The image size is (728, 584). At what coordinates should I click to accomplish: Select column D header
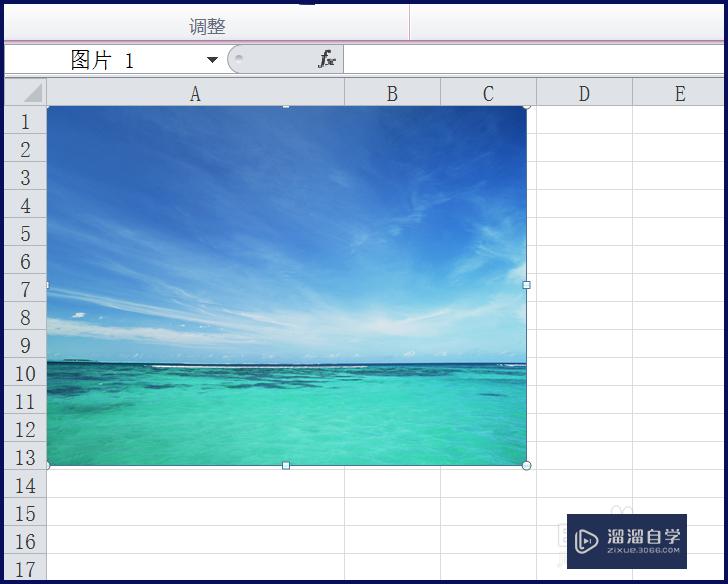point(585,92)
